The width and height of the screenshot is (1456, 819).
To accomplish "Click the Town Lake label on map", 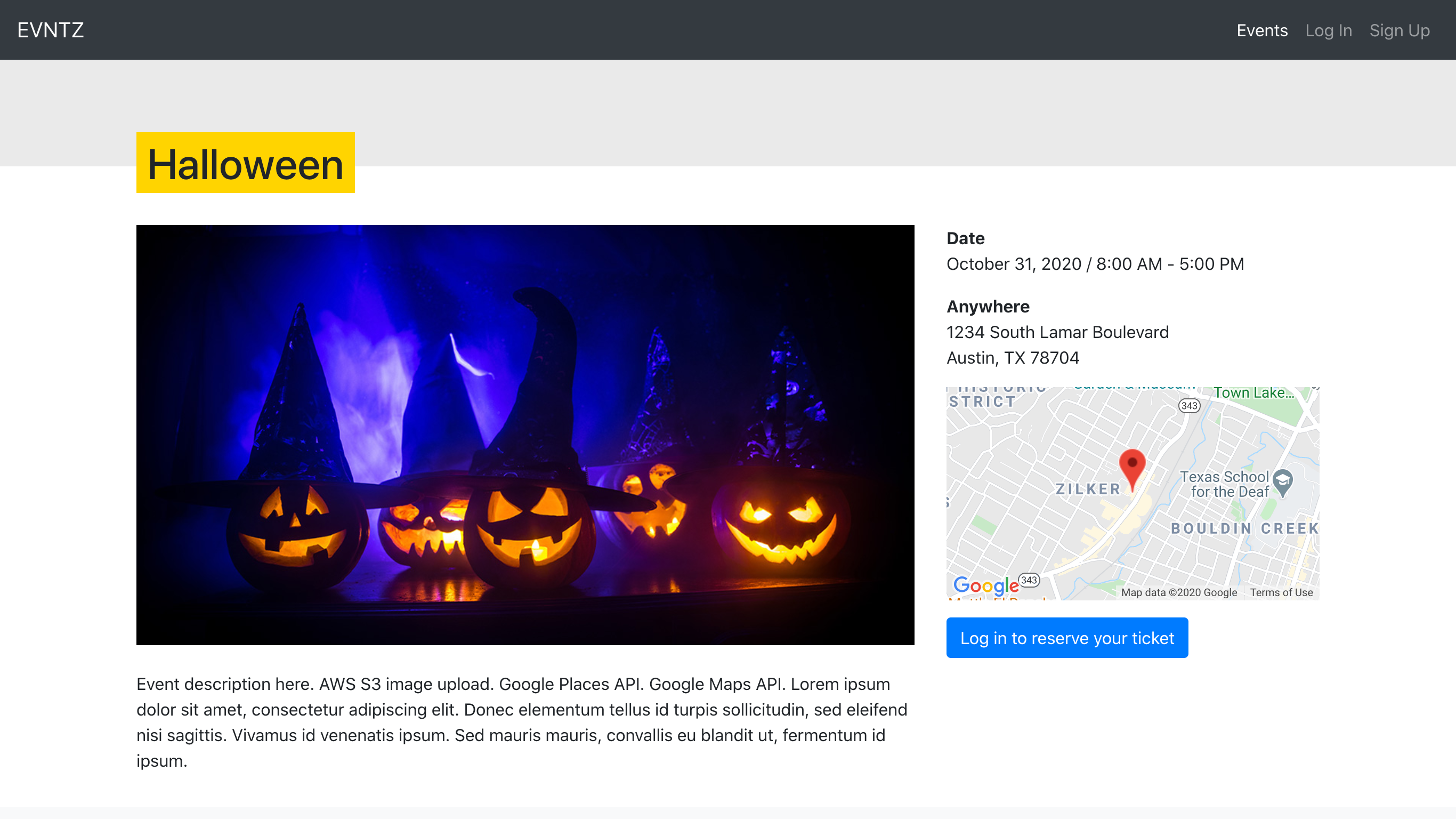I will (x=1253, y=392).
